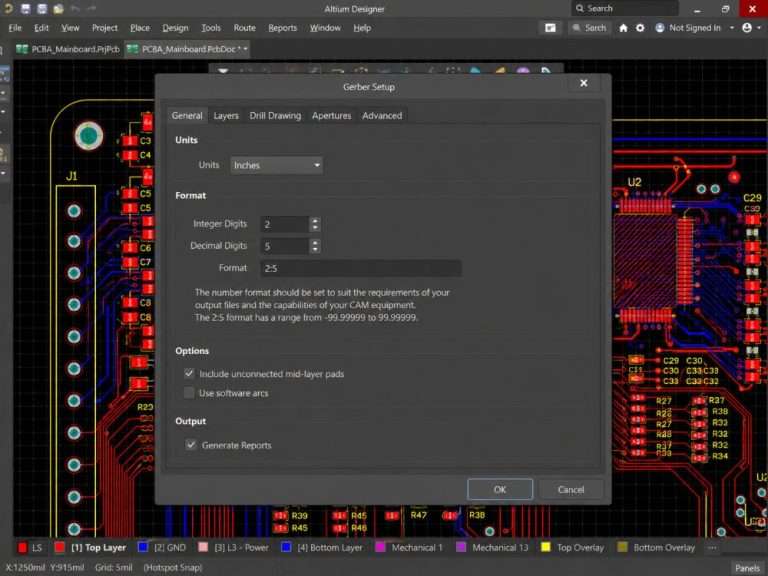Screen dimensions: 768x576
Task: Click the Integer Digits input field
Action: pyautogui.click(x=285, y=224)
